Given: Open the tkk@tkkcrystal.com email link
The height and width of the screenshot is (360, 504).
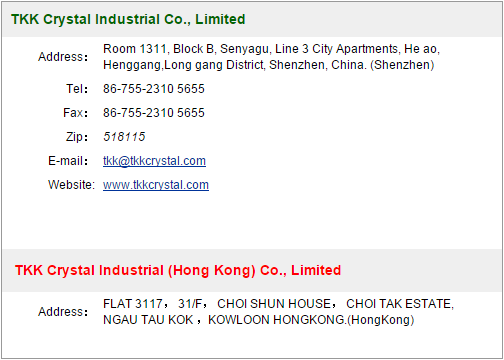Looking at the screenshot, I should pyautogui.click(x=154, y=161).
